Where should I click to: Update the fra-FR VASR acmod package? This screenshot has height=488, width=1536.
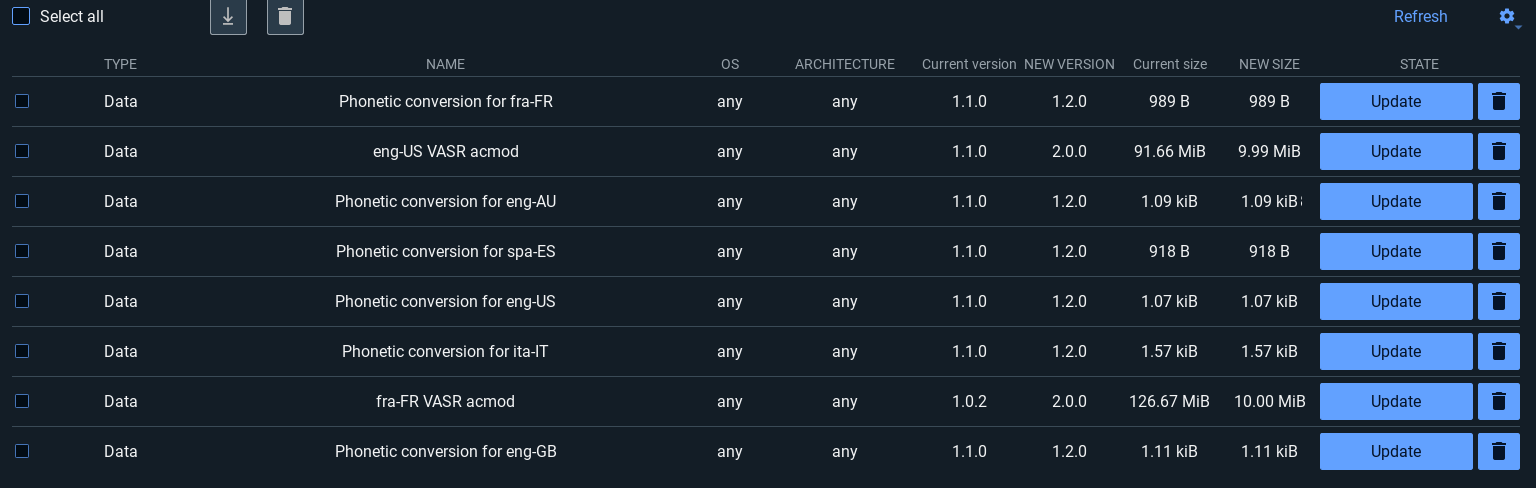tap(1395, 401)
